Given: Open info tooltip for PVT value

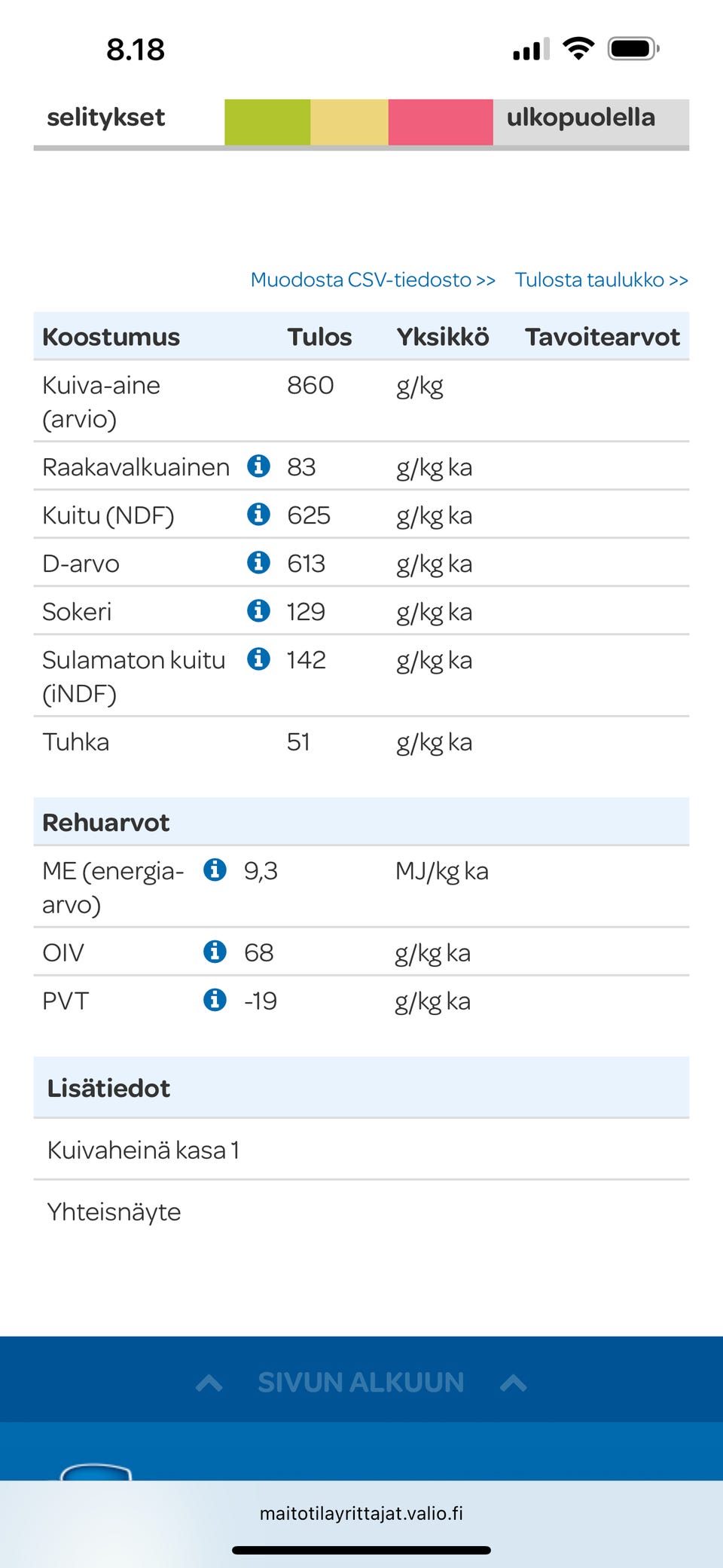Looking at the screenshot, I should click(x=217, y=1001).
